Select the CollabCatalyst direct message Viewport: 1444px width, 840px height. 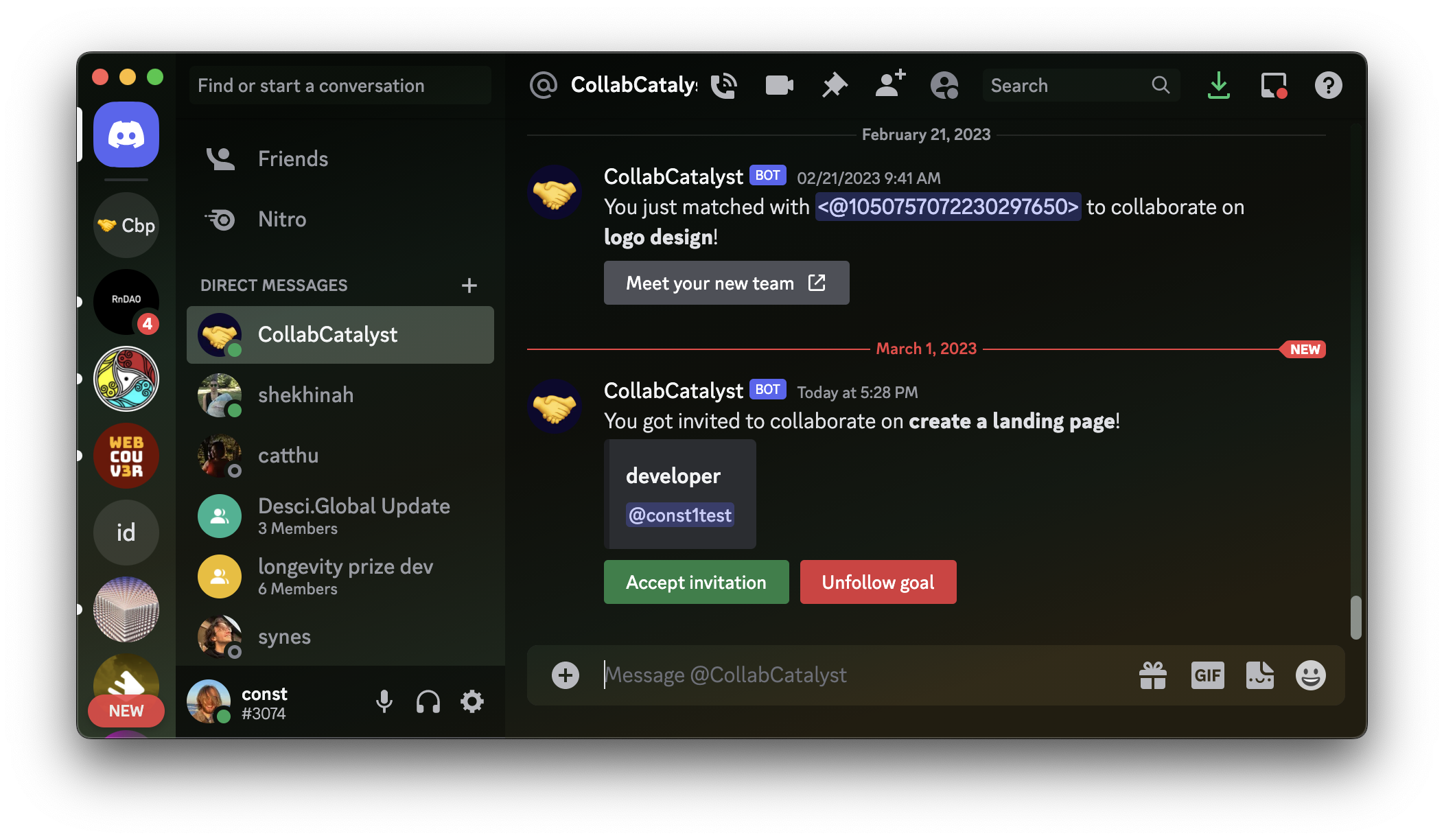pos(340,335)
